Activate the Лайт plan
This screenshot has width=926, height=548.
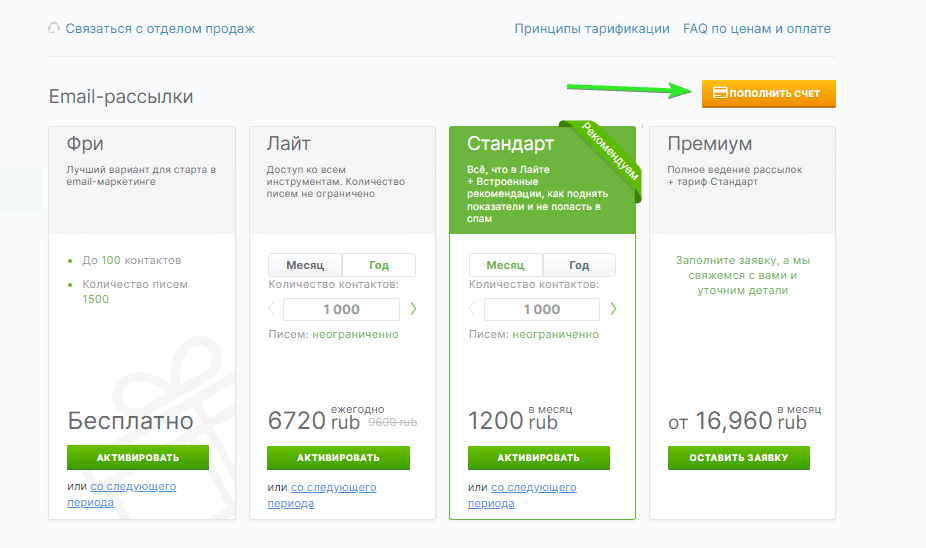338,458
